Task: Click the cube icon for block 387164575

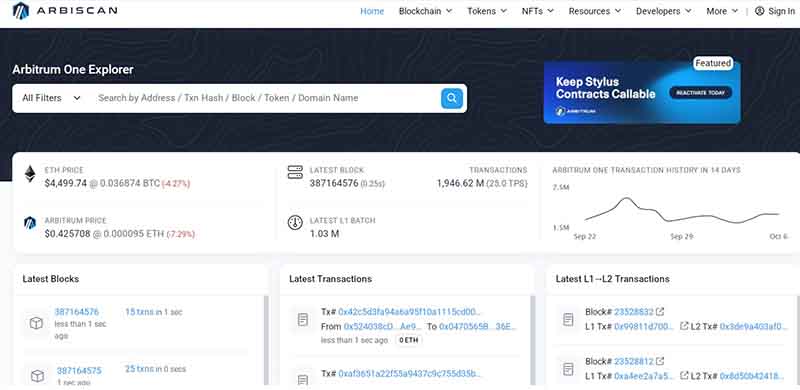Action: (x=38, y=377)
